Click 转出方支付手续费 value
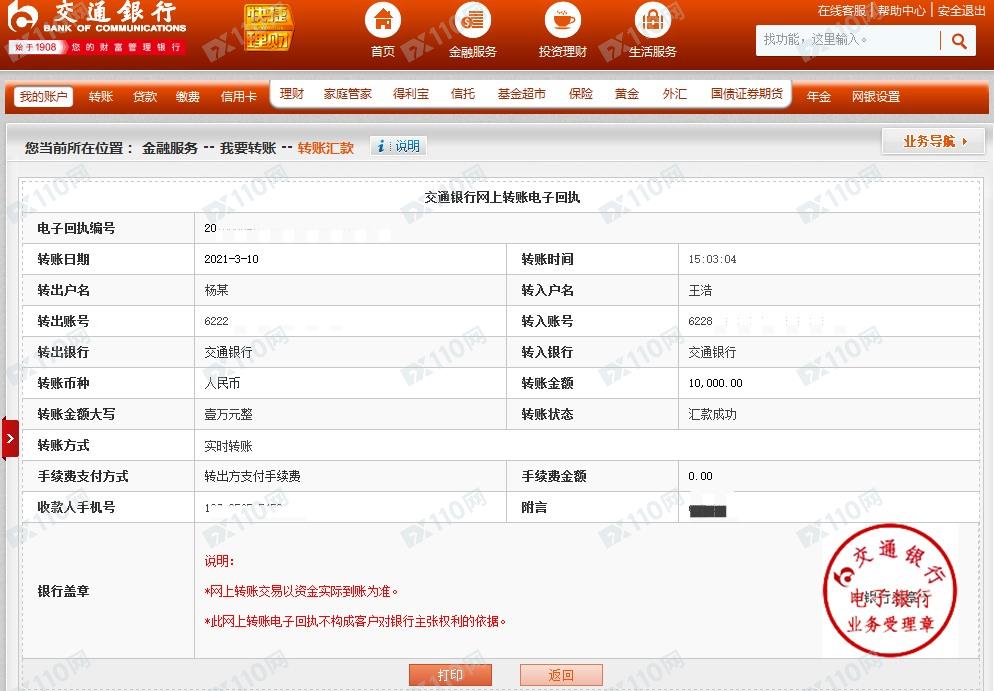994x691 pixels. tap(252, 476)
